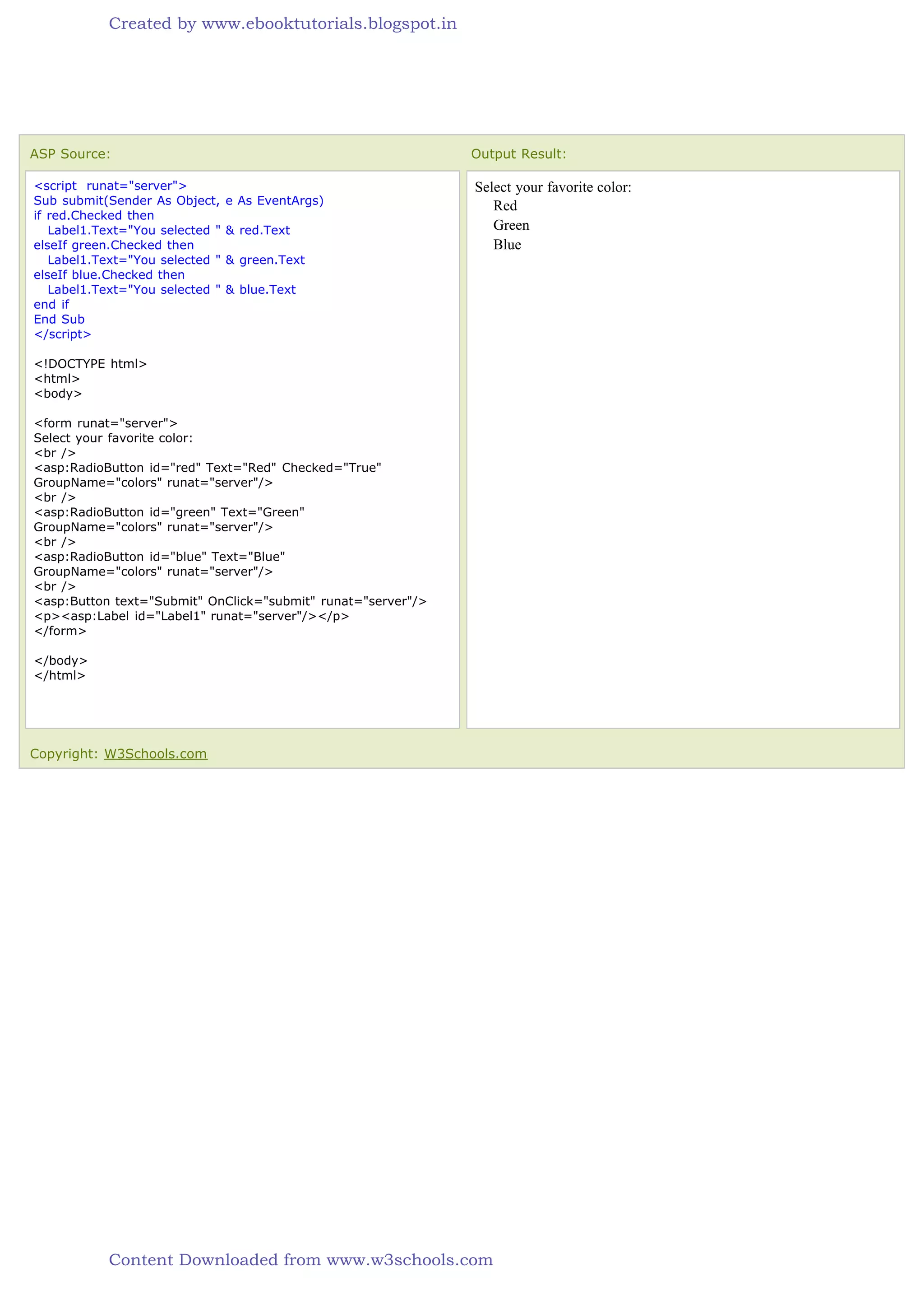924x1305 pixels.
Task: Click the 'elseIf green.Checked then' code line
Action: [x=114, y=245]
